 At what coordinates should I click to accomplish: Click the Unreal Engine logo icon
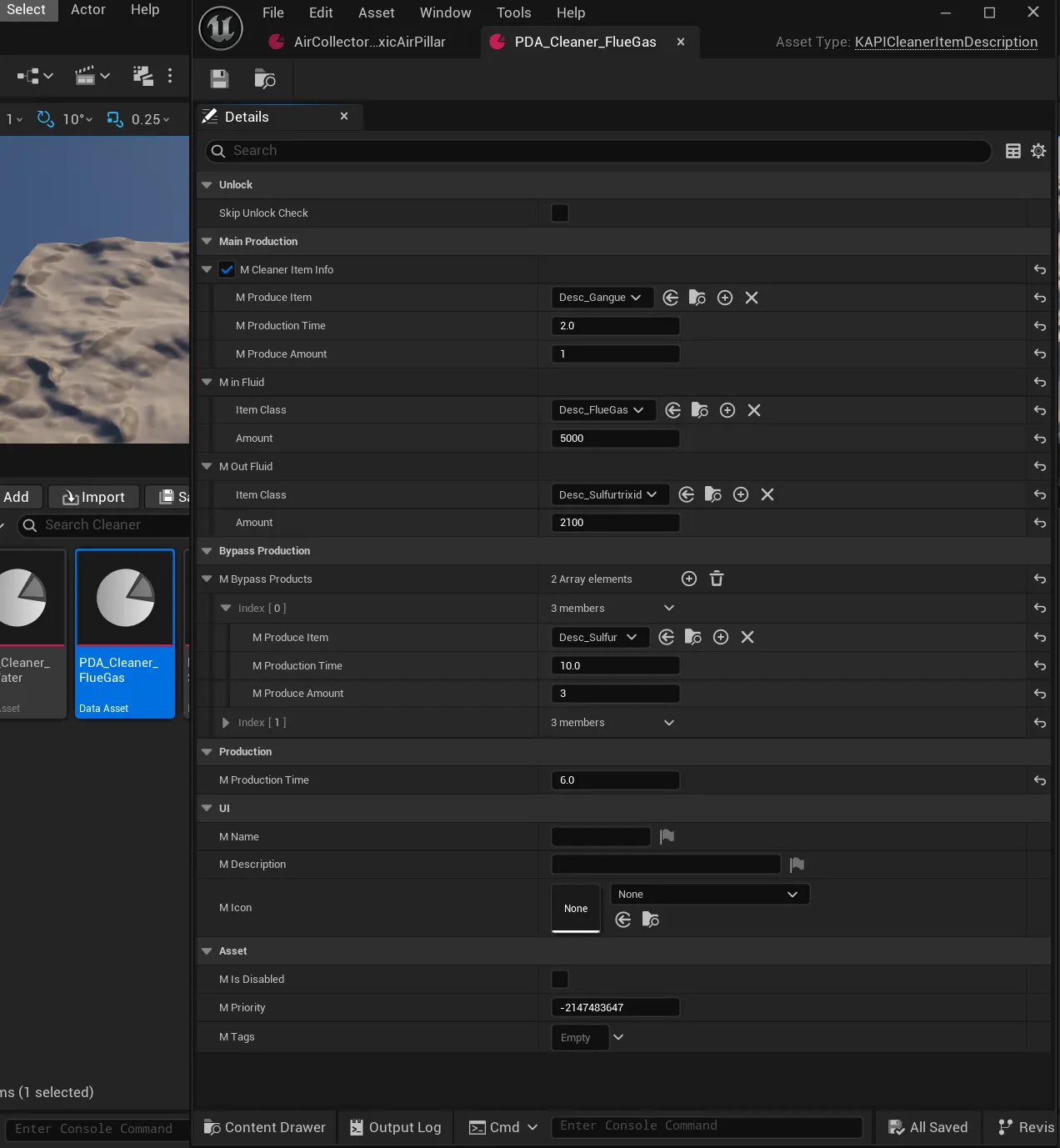coord(221,28)
